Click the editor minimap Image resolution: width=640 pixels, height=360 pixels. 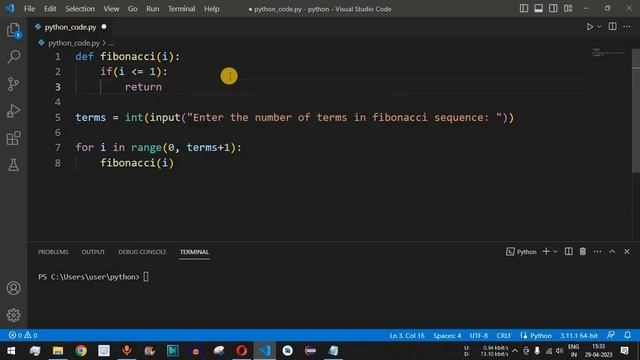[x=609, y=53]
